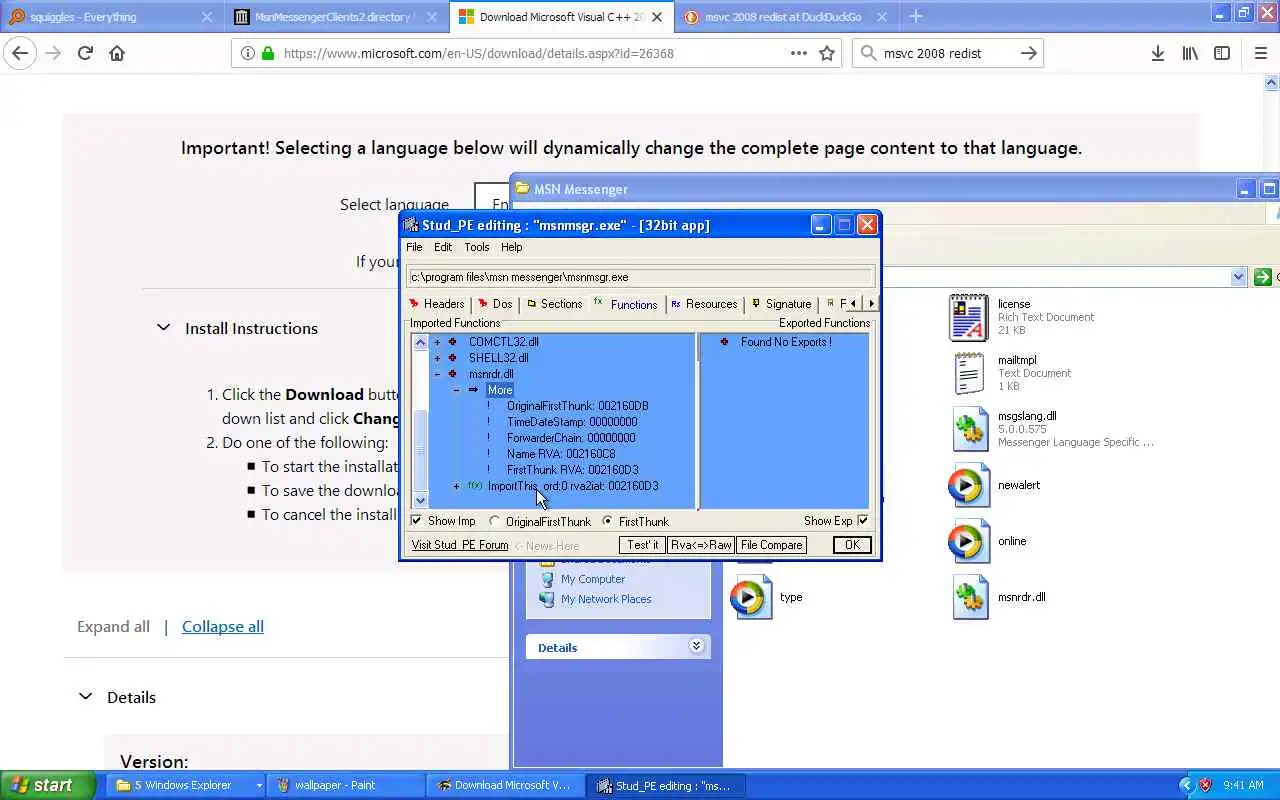
Task: Open the Help menu in Stud_PE
Action: tap(511, 247)
